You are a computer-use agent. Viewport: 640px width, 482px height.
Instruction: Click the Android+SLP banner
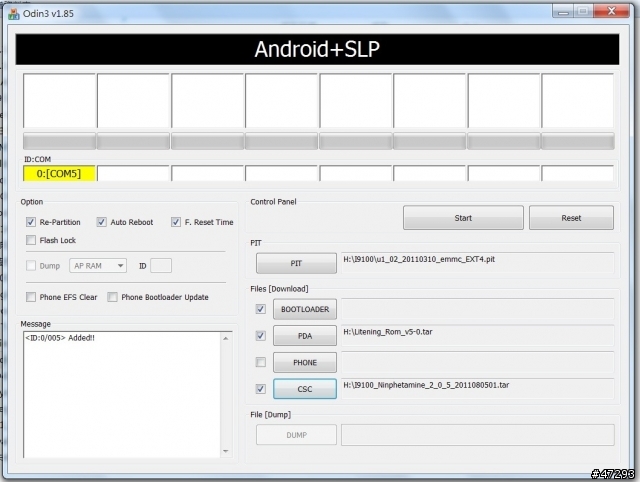pos(317,49)
